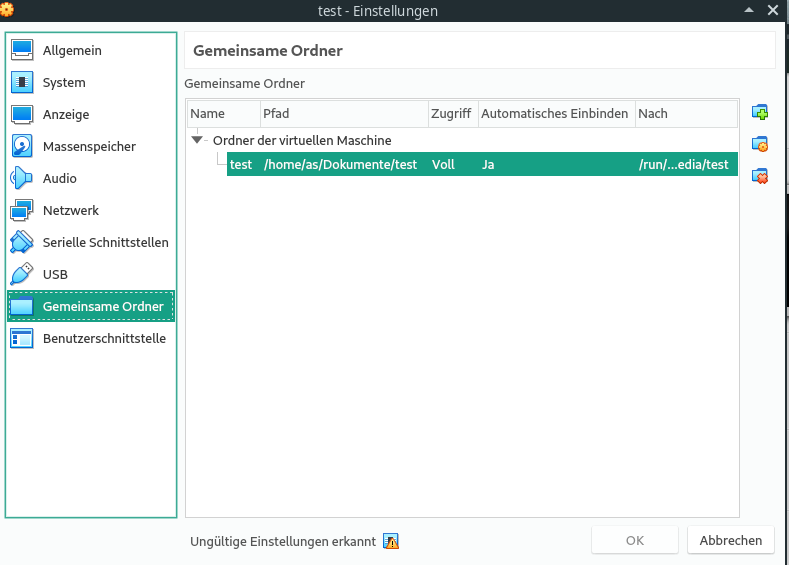The image size is (789, 565).
Task: Click the invalid settings warning icon
Action: [x=391, y=541]
